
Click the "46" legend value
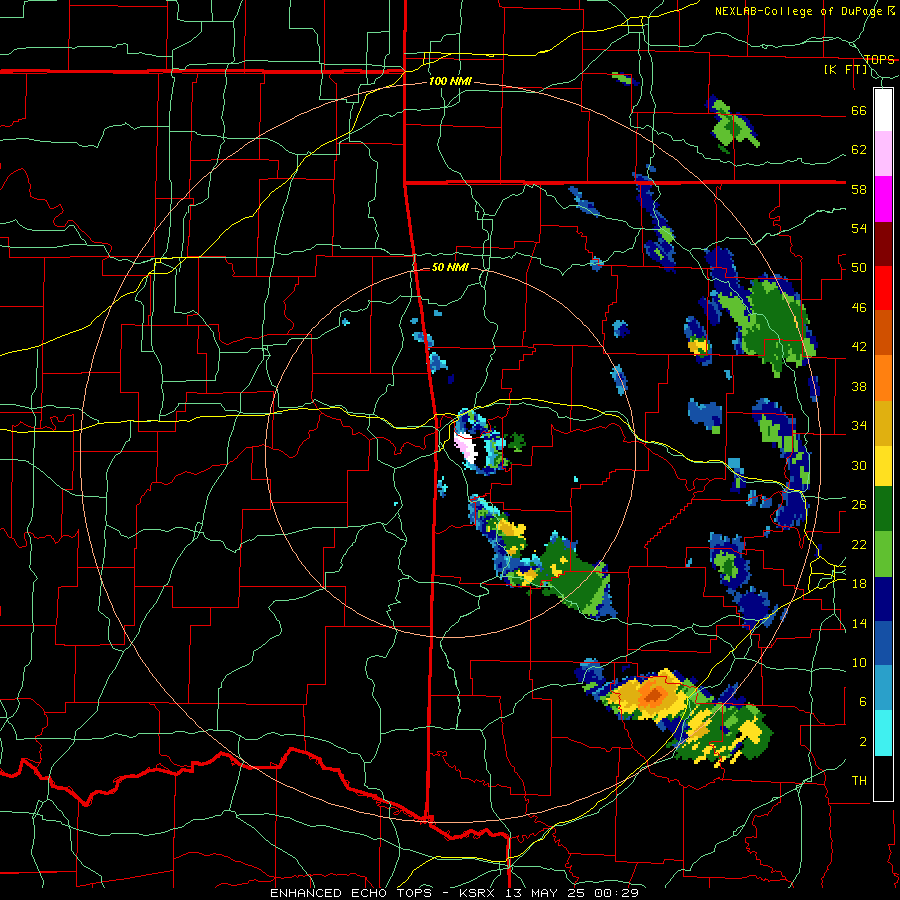(859, 308)
